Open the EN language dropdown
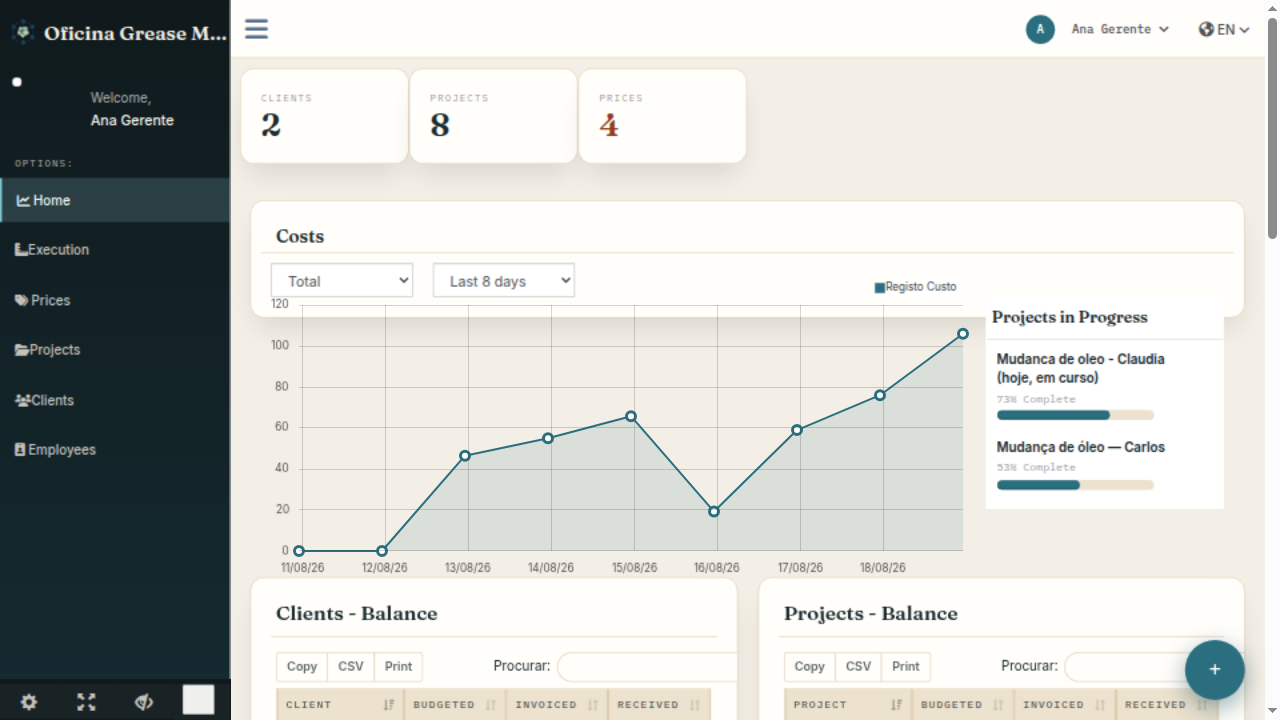This screenshot has width=1280, height=720. (1224, 29)
